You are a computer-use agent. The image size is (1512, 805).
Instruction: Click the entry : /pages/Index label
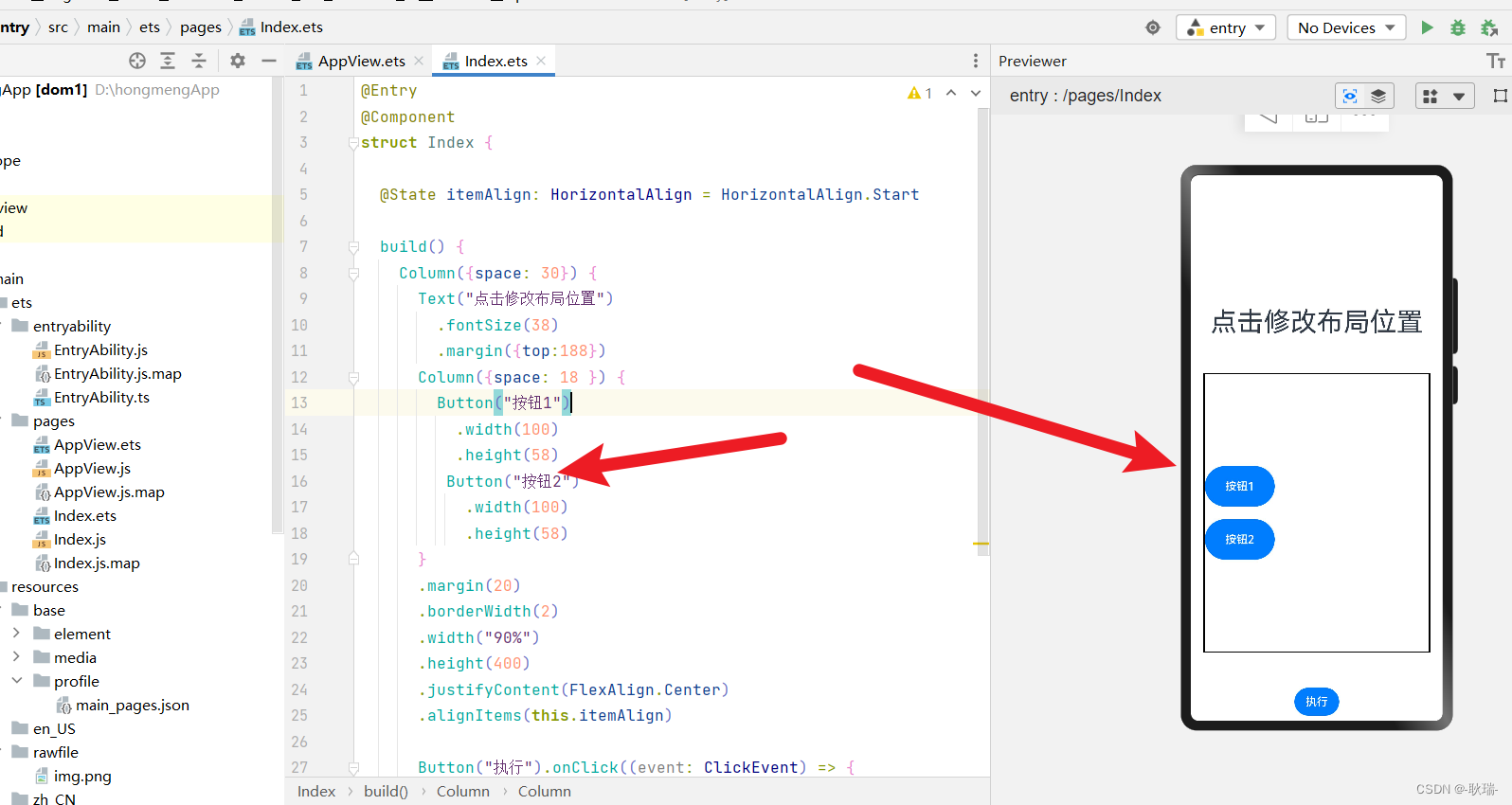point(1086,96)
